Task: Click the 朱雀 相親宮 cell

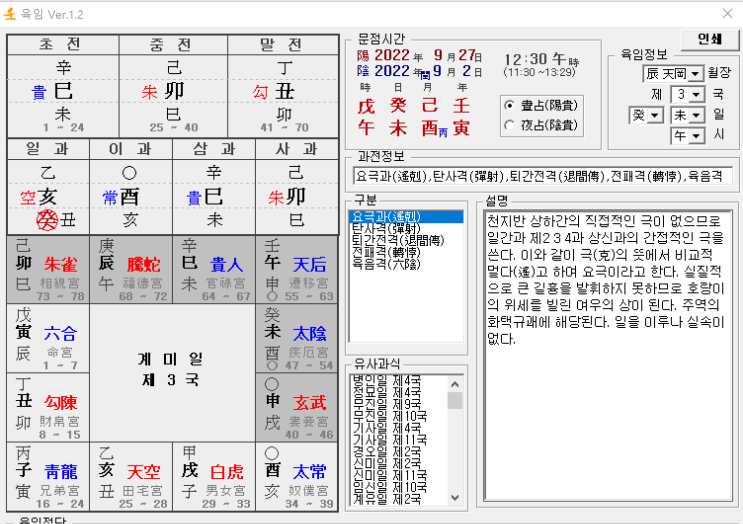Action: [x=48, y=270]
